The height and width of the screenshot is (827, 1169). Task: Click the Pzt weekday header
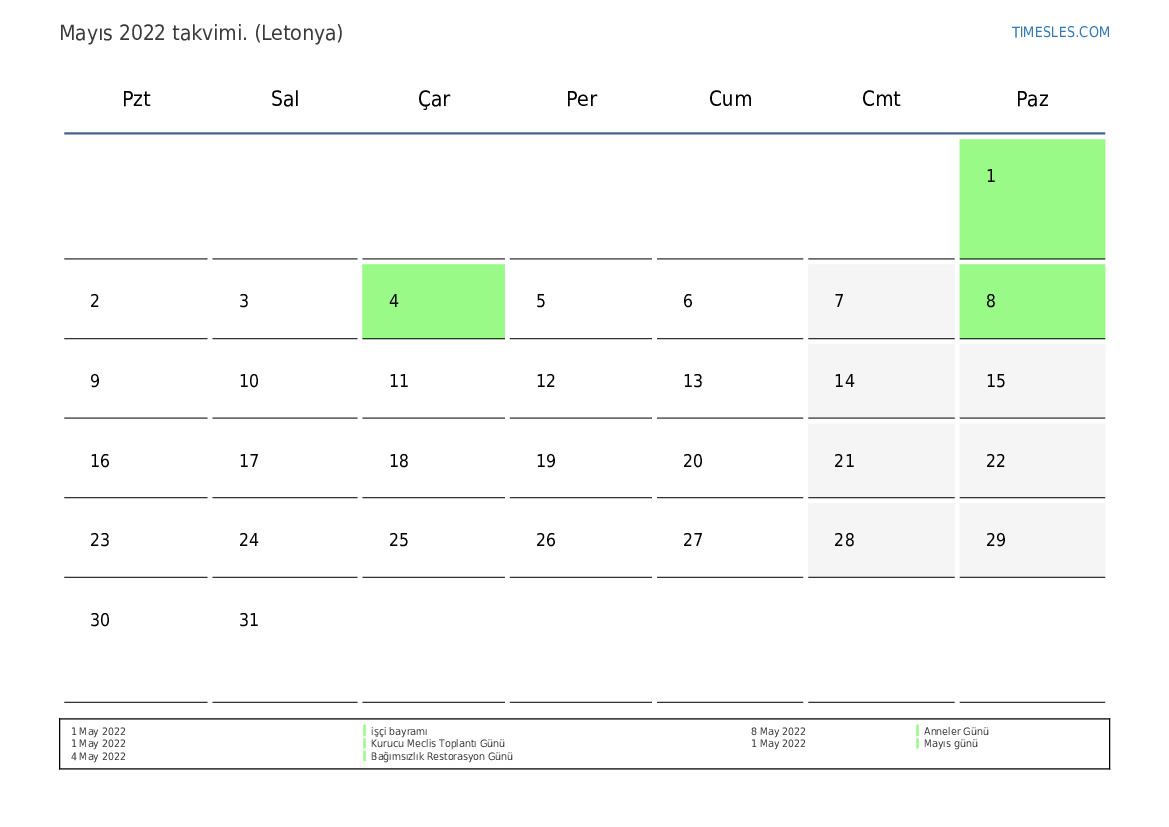click(136, 99)
